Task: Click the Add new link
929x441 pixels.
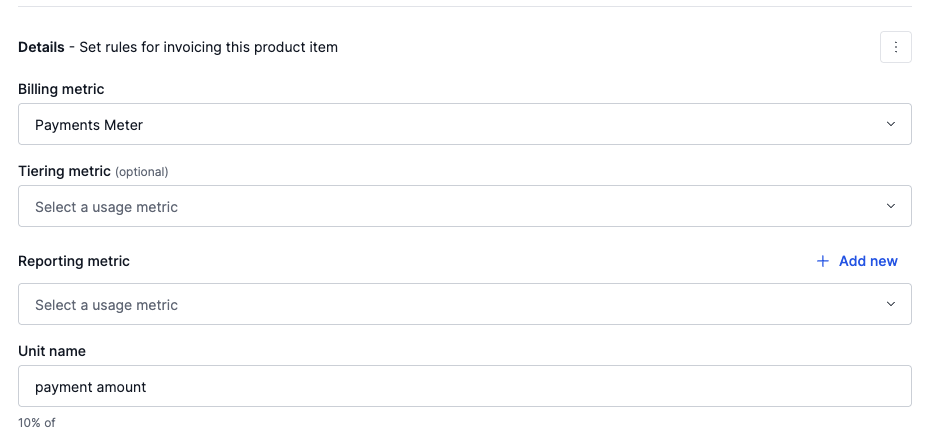Action: pos(867,261)
